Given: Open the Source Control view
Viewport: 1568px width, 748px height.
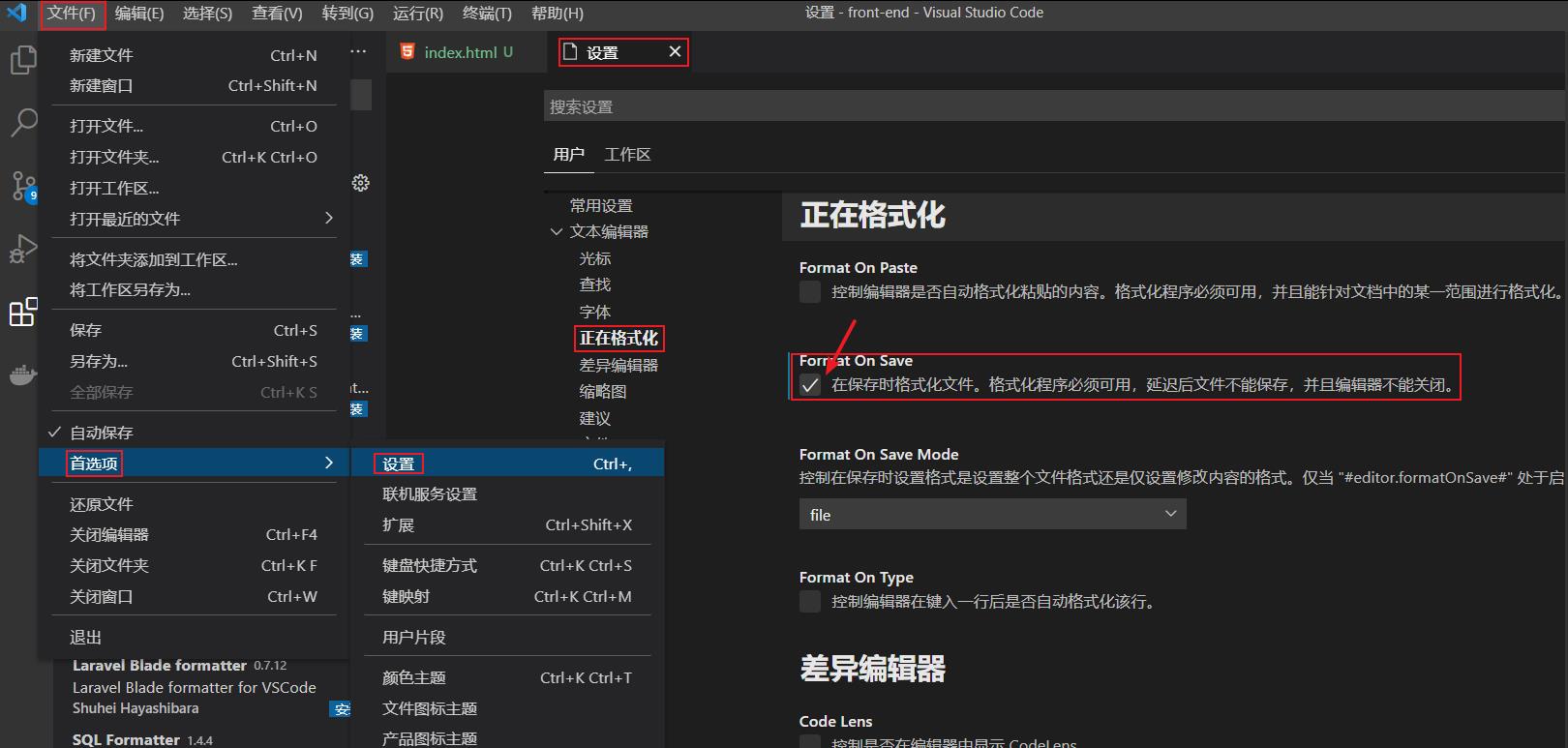Looking at the screenshot, I should click(22, 185).
